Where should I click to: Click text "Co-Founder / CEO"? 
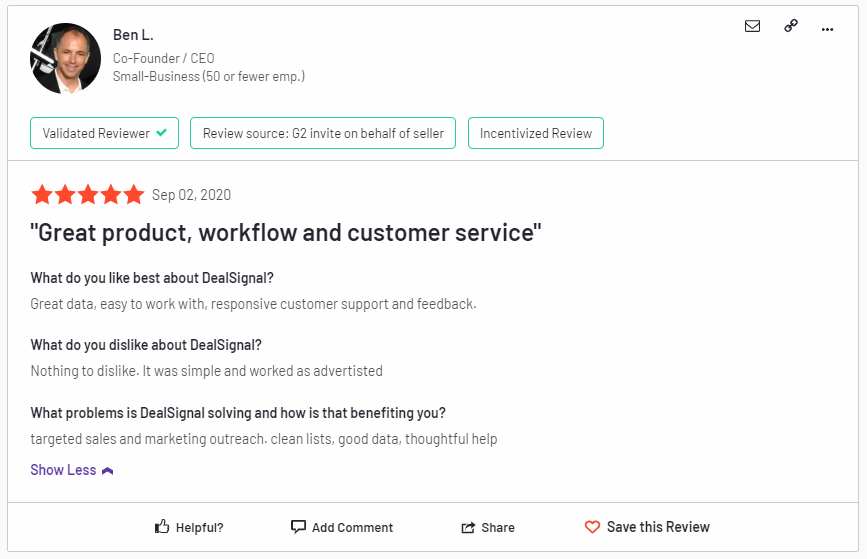click(x=164, y=58)
